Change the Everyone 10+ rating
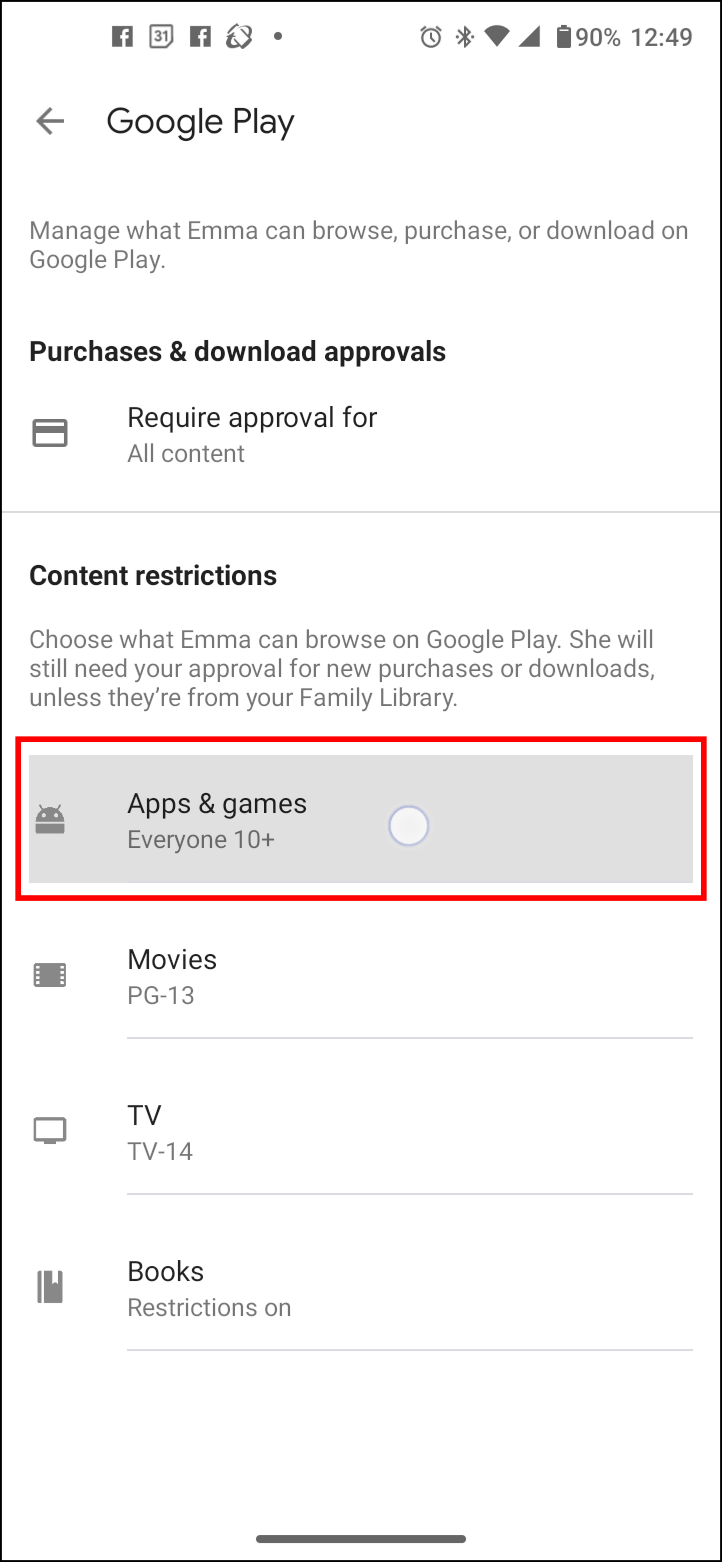This screenshot has width=722, height=1562. [x=201, y=840]
